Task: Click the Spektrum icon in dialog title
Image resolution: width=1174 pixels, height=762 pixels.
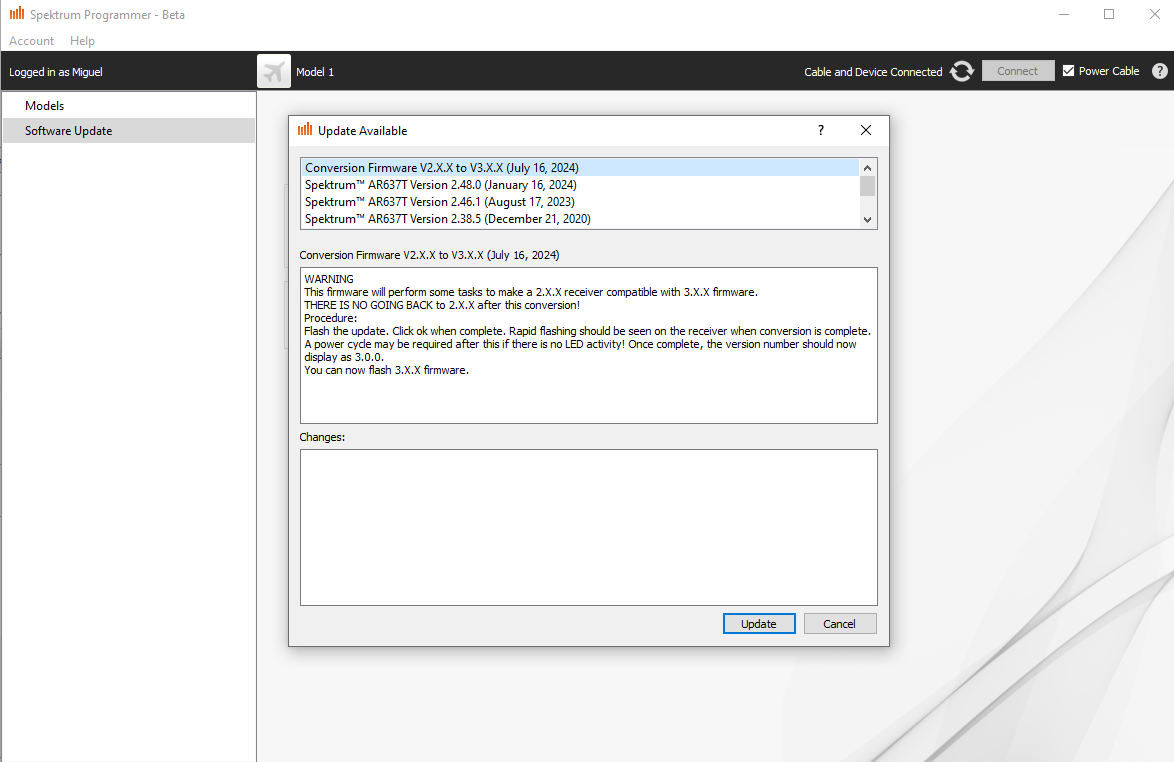Action: pos(305,130)
